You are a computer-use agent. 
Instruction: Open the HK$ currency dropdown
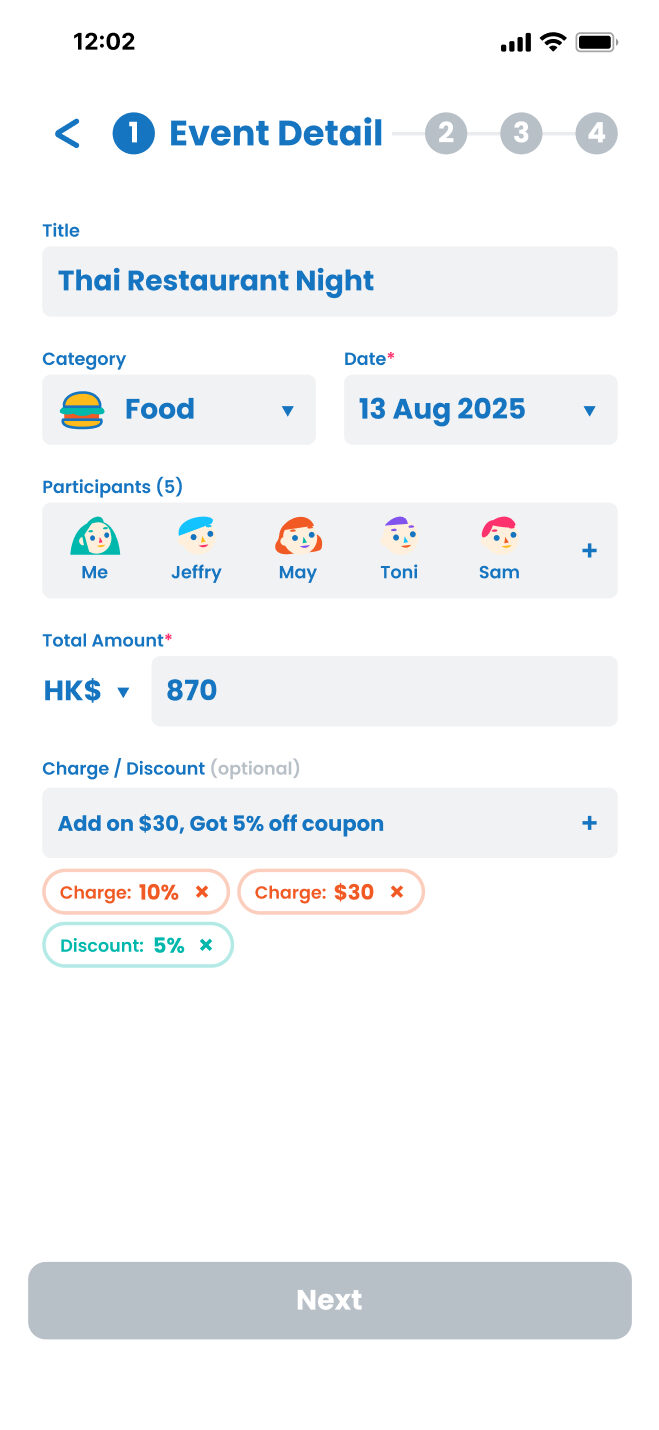pyautogui.click(x=123, y=691)
